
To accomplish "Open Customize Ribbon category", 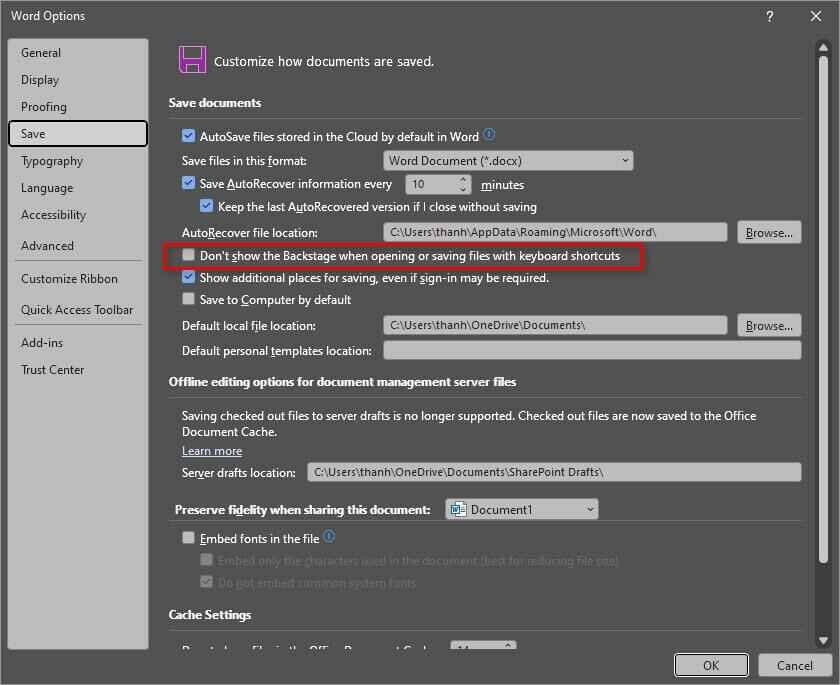I will pyautogui.click(x=78, y=278).
